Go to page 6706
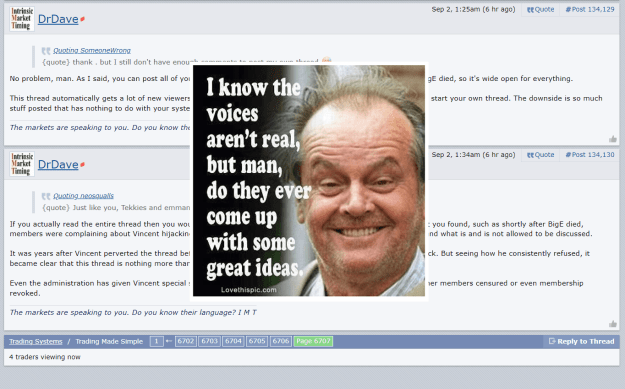625x389 pixels. click(281, 342)
